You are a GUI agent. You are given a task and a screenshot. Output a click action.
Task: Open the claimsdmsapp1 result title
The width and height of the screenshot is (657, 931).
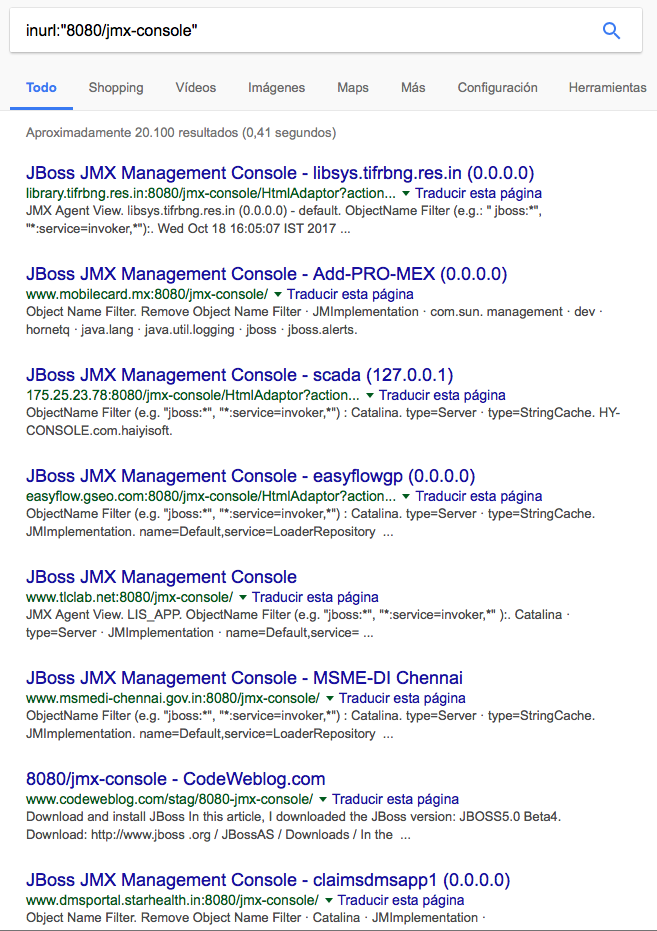tap(268, 879)
